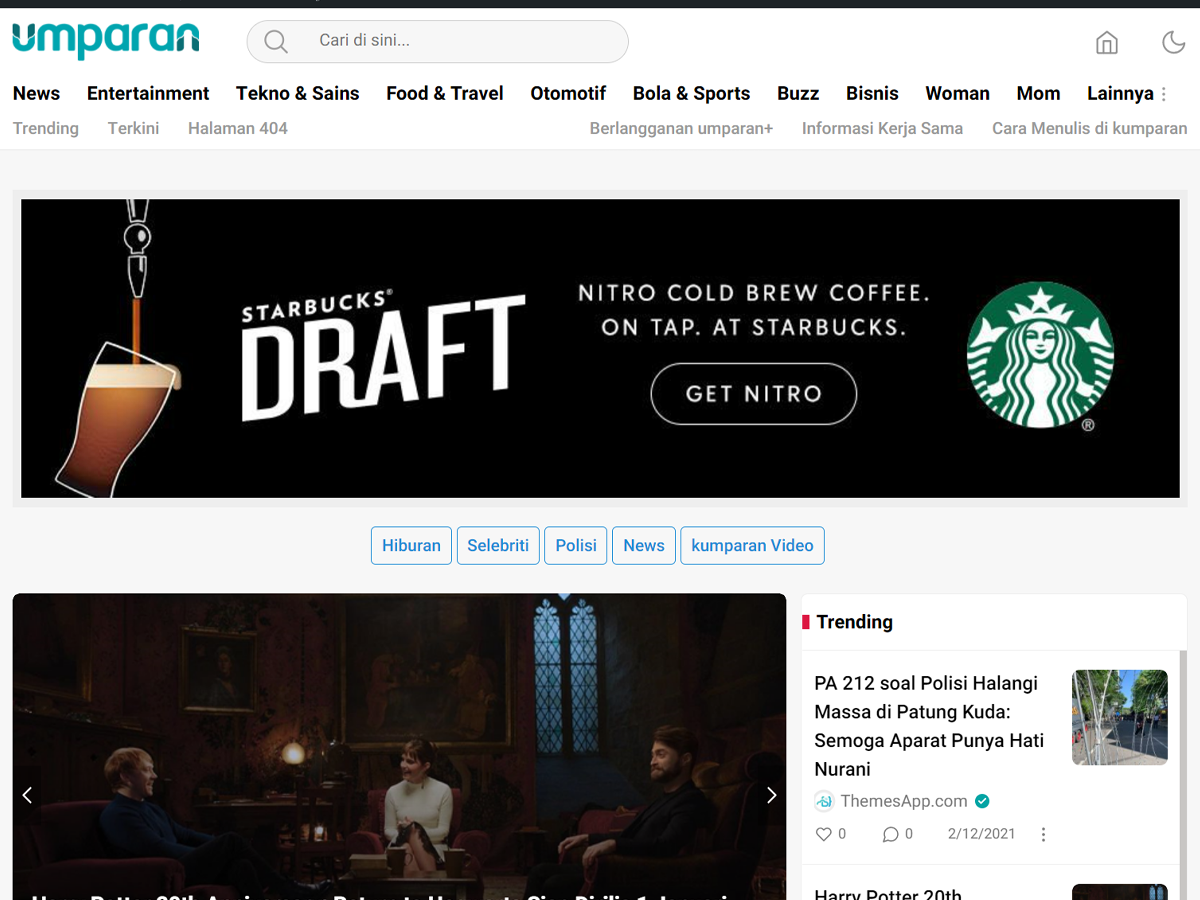This screenshot has height=900, width=1200.
Task: Click the 2/12/2021 article date
Action: [x=982, y=834]
